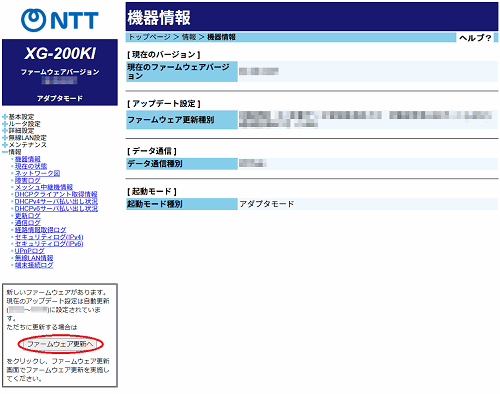Open the 無線LAN情報 page
The image size is (500, 394).
pos(34,258)
